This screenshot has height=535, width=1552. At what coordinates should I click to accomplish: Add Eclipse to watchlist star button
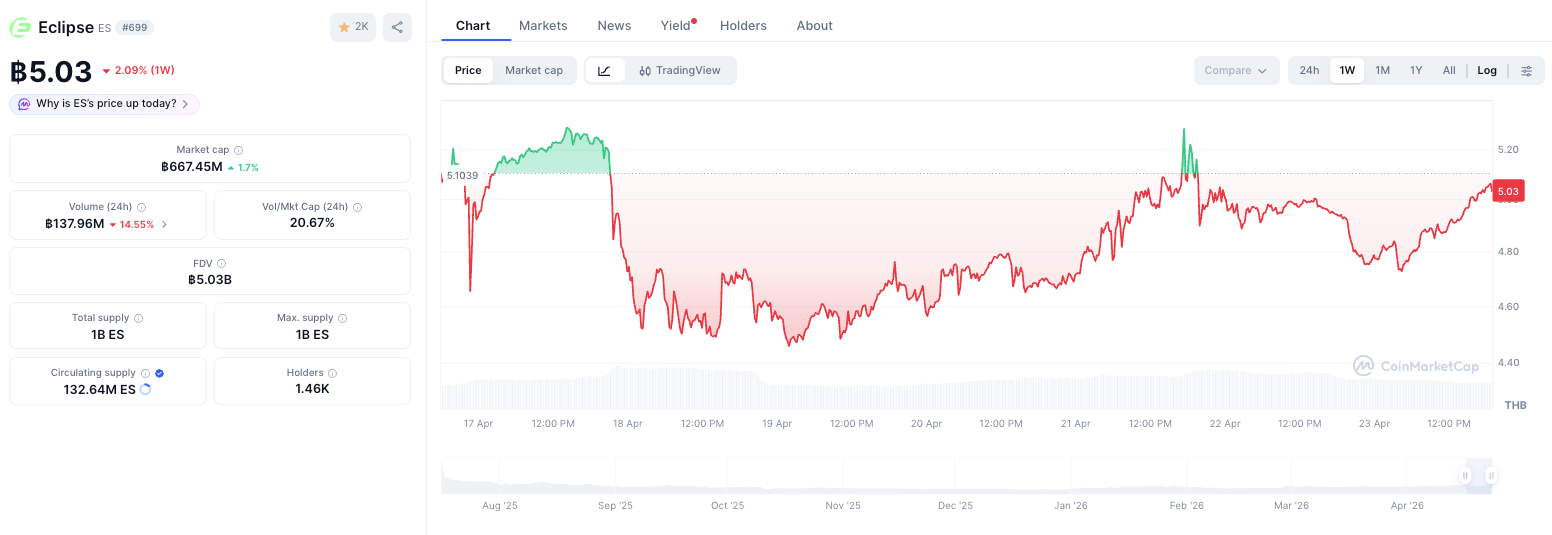(353, 27)
